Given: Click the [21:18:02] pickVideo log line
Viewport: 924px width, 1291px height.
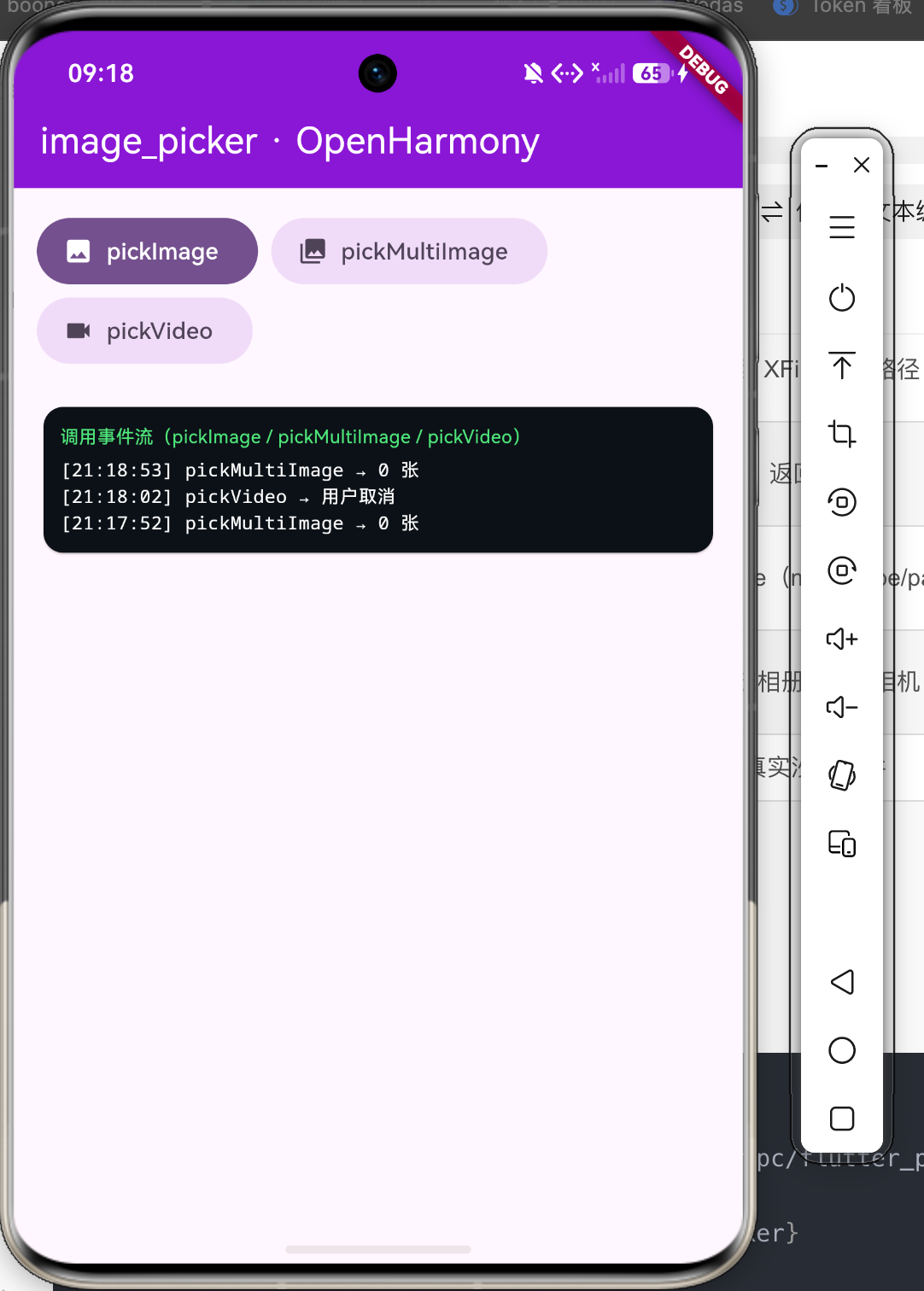Looking at the screenshot, I should pyautogui.click(x=228, y=497).
